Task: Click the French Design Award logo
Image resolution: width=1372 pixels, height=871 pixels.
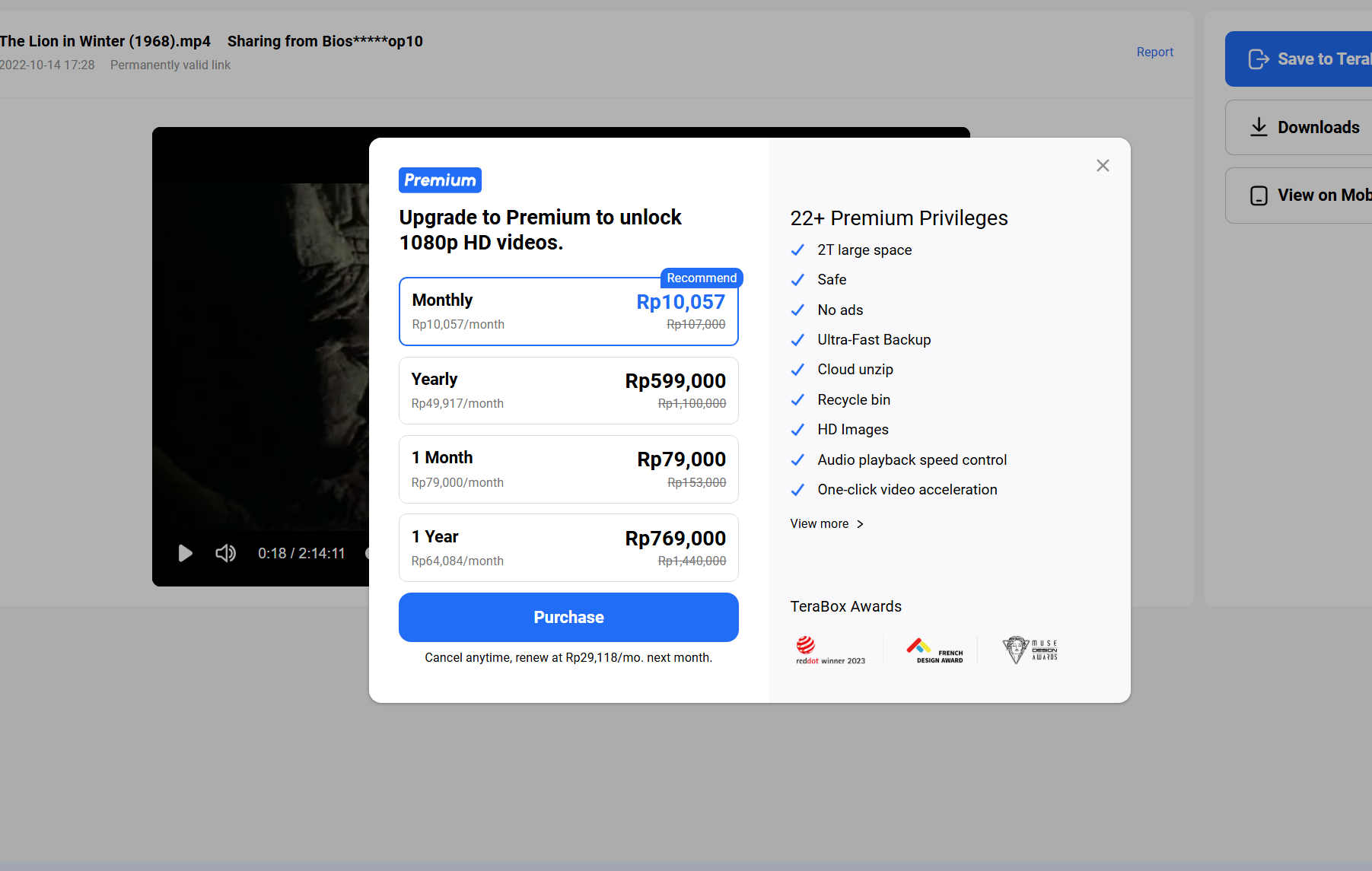Action: coord(935,650)
